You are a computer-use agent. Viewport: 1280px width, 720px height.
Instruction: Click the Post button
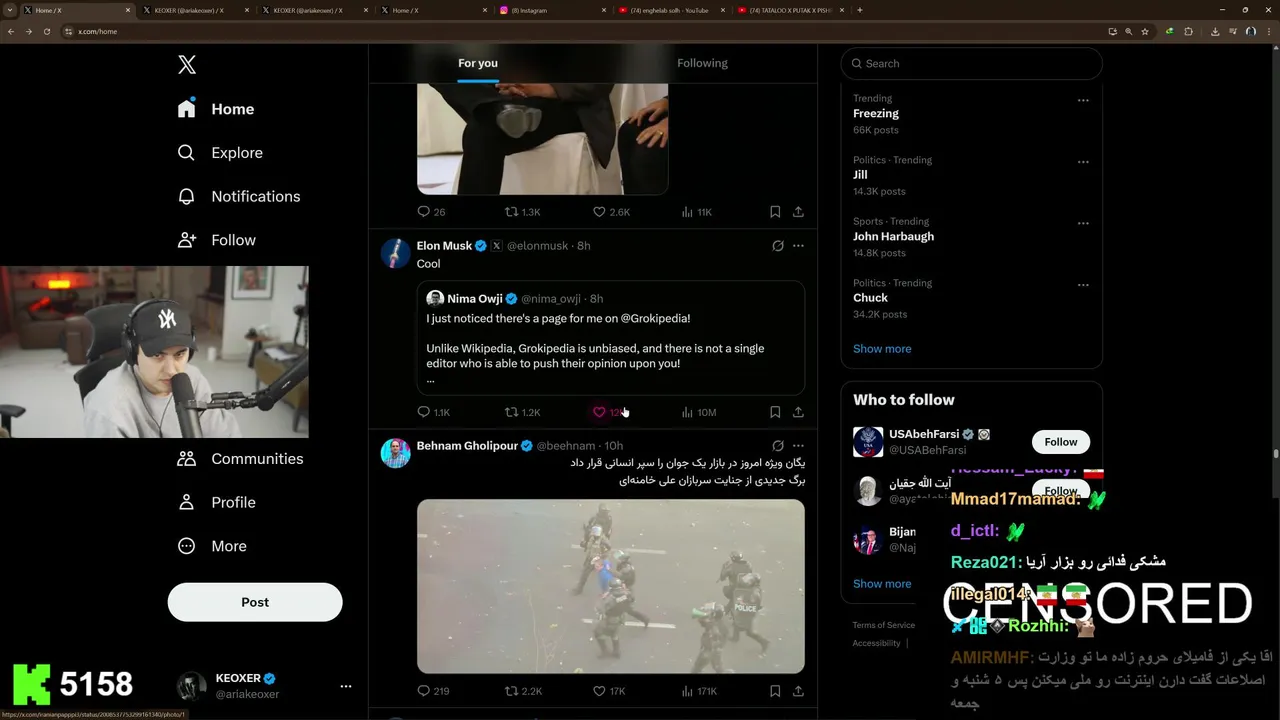click(x=255, y=602)
